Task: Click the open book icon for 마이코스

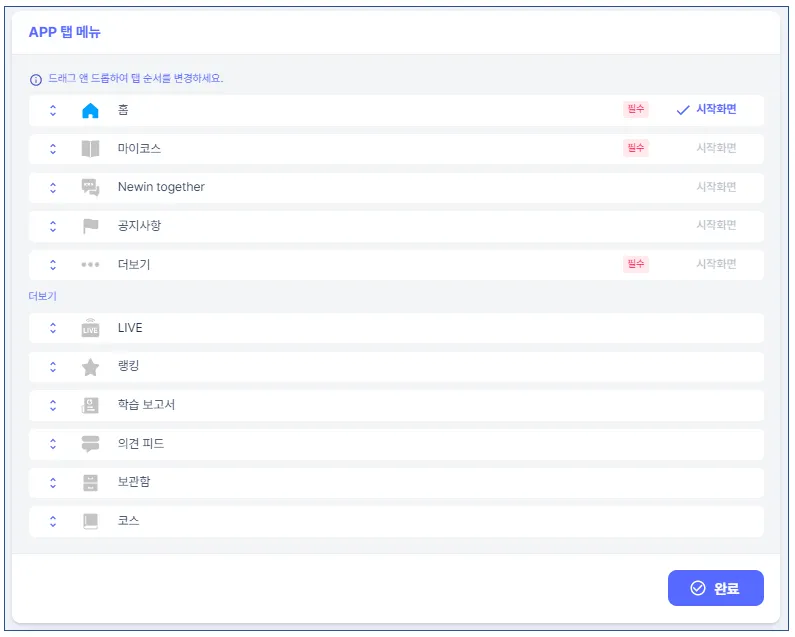Action: coord(90,149)
